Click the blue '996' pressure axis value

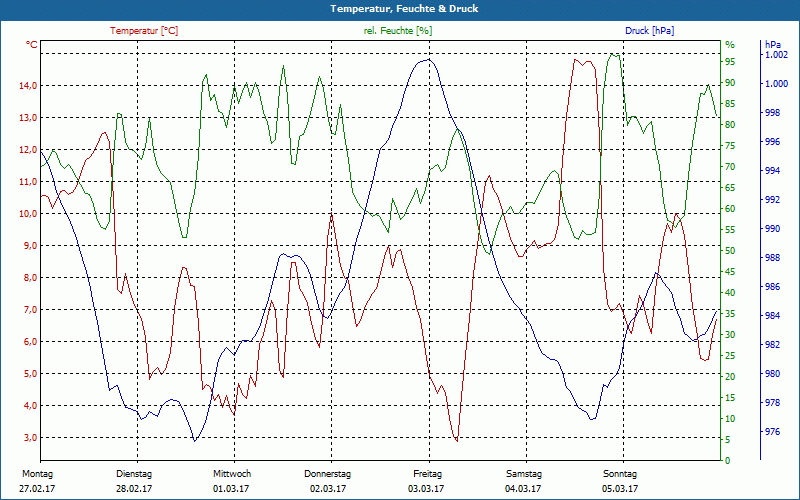tap(772, 142)
